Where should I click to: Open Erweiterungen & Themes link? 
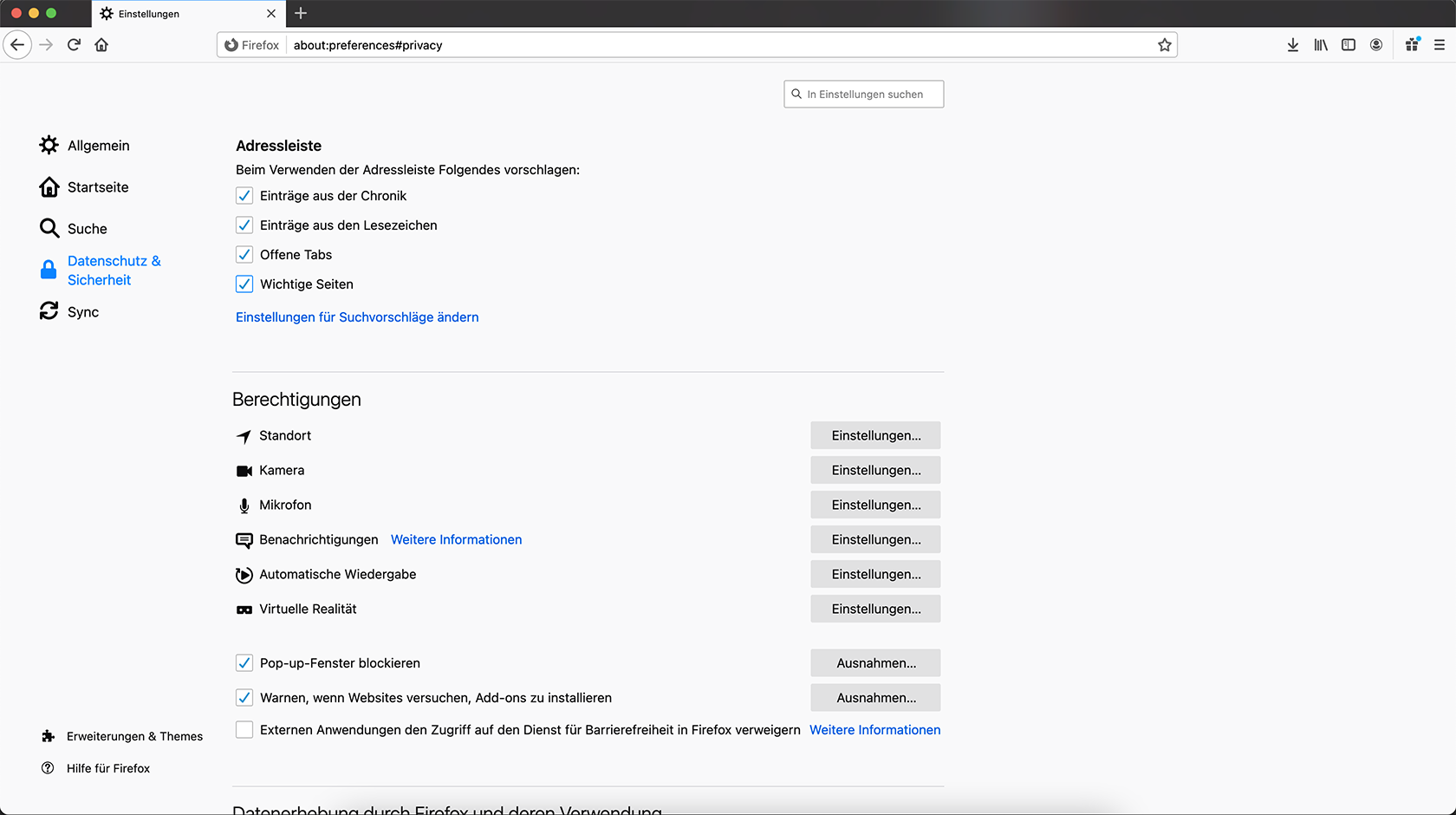point(134,736)
